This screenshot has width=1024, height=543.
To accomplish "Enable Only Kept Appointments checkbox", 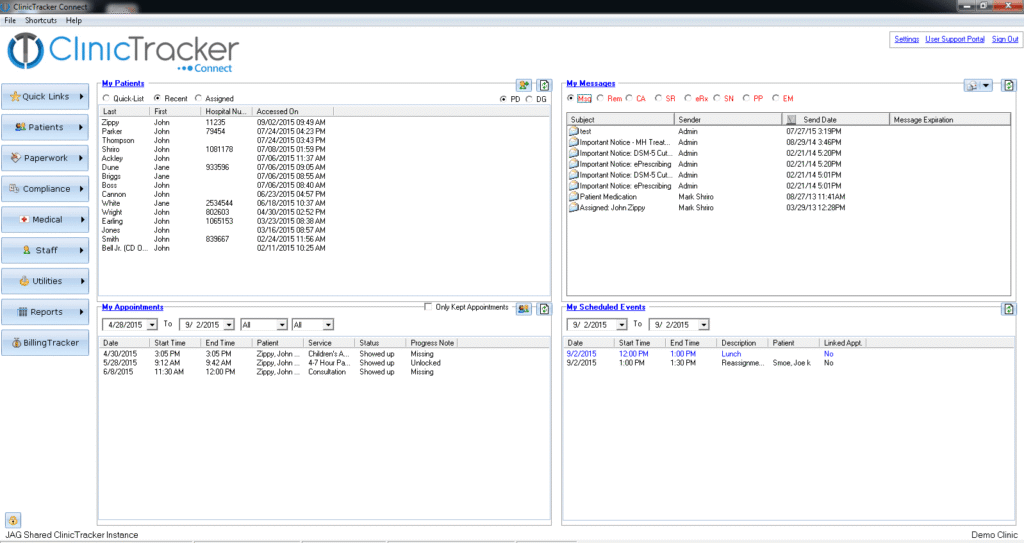I will [428, 306].
